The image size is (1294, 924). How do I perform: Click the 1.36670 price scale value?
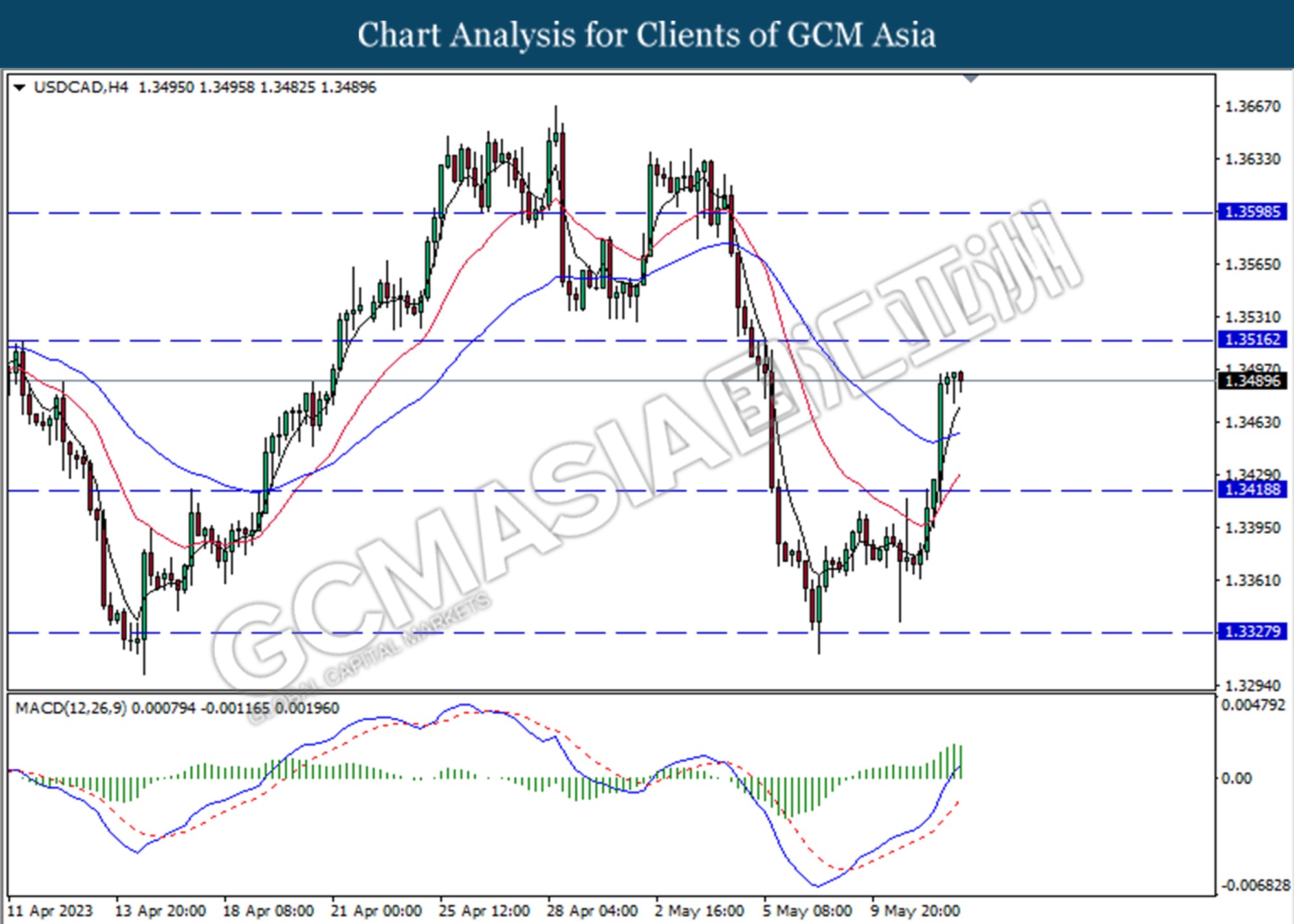(1253, 106)
